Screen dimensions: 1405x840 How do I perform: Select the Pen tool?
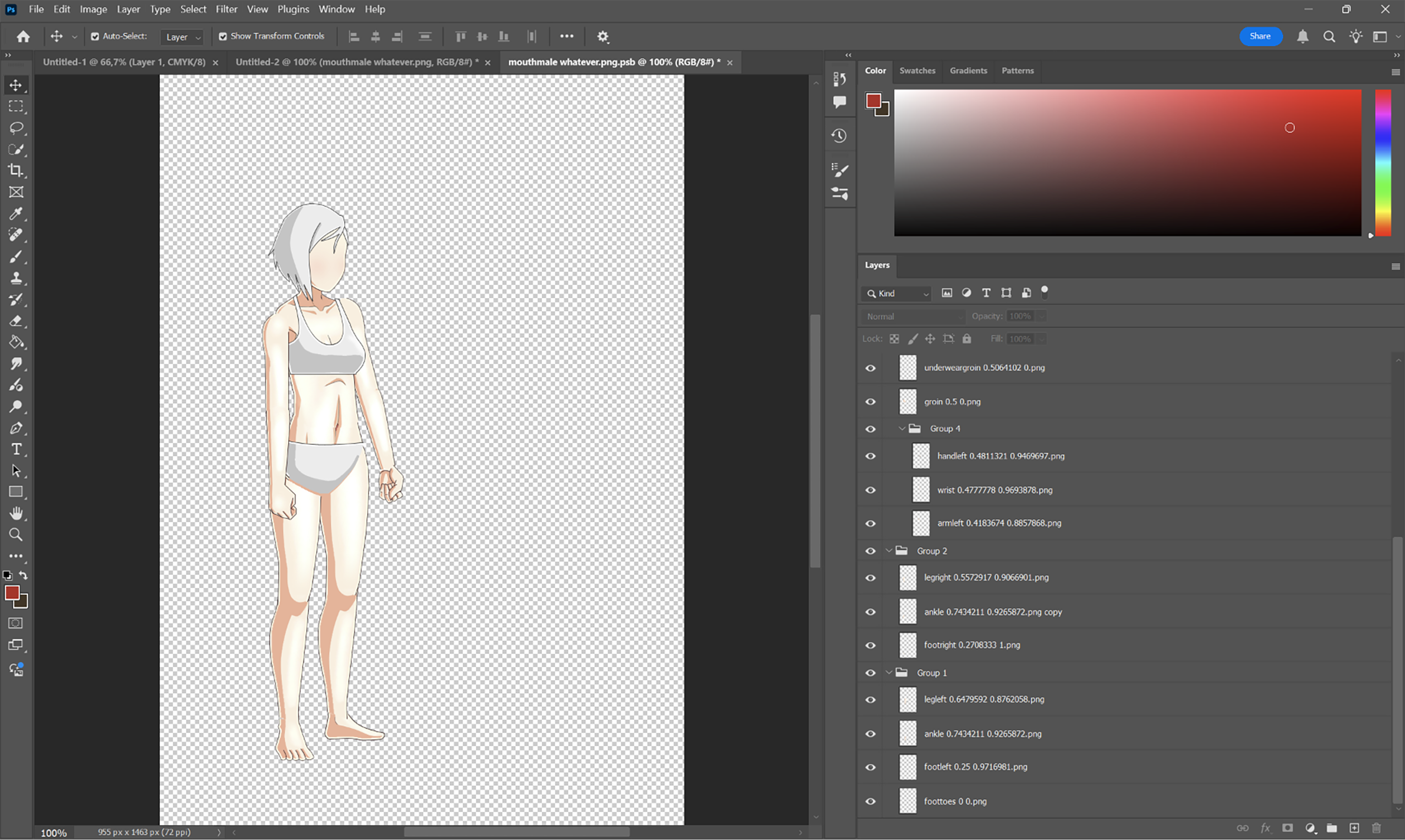tap(16, 428)
